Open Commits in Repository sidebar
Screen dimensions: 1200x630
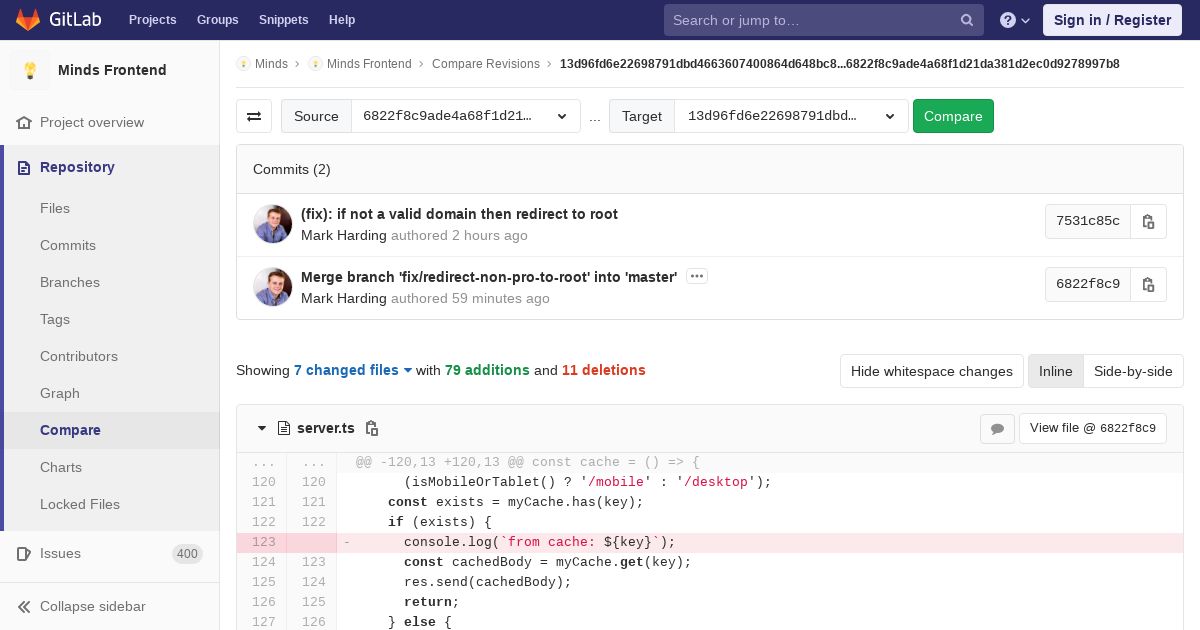click(x=68, y=245)
